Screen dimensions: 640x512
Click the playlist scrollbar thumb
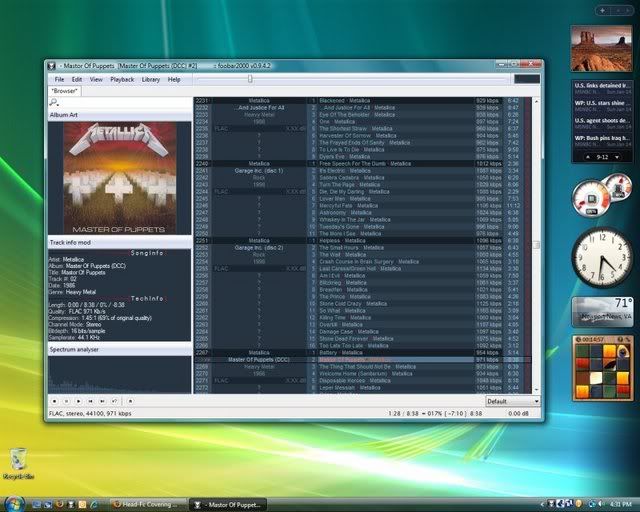(536, 245)
